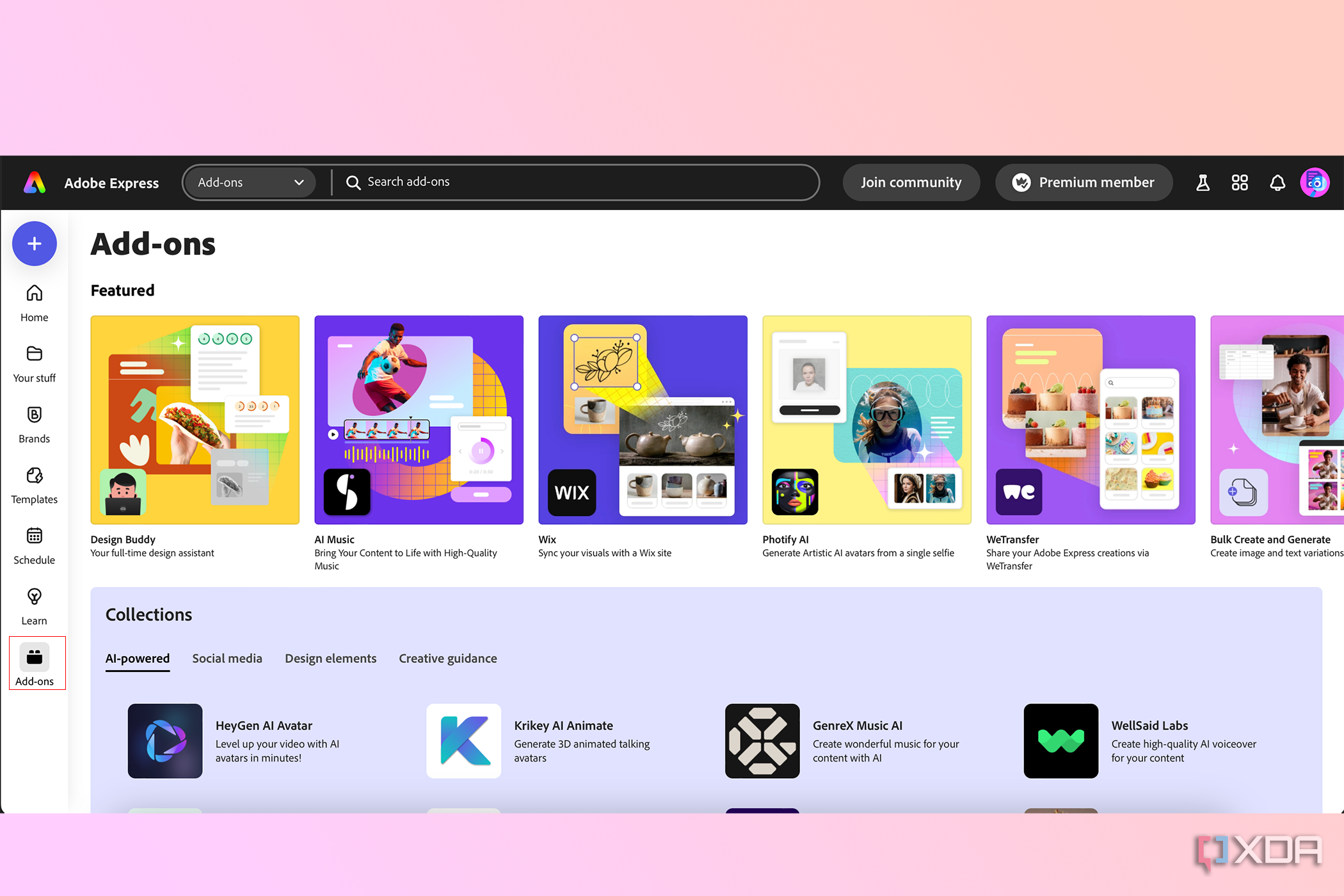Click the Premium member button

tap(1084, 182)
